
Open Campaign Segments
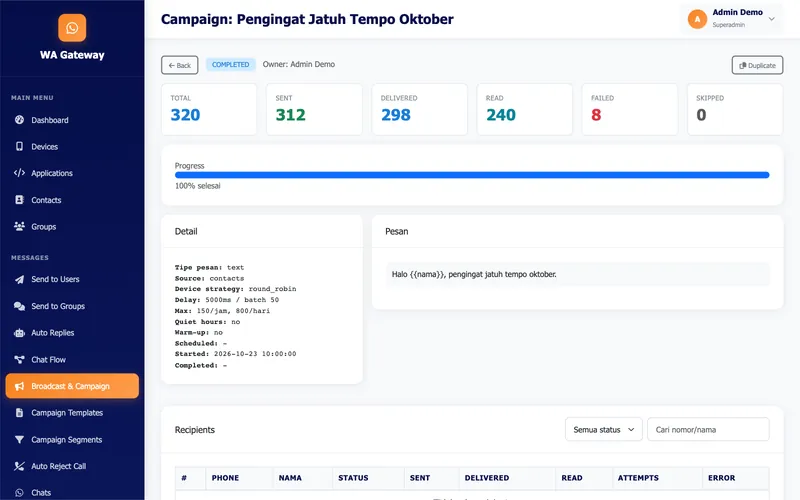[x=72, y=440]
